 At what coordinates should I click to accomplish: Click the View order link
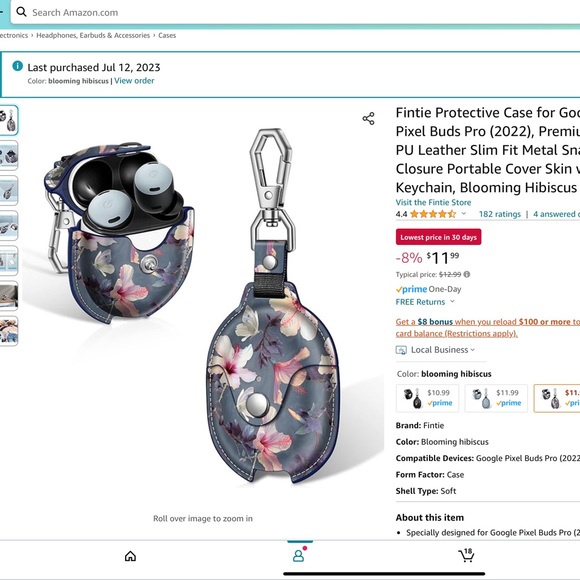point(134,81)
